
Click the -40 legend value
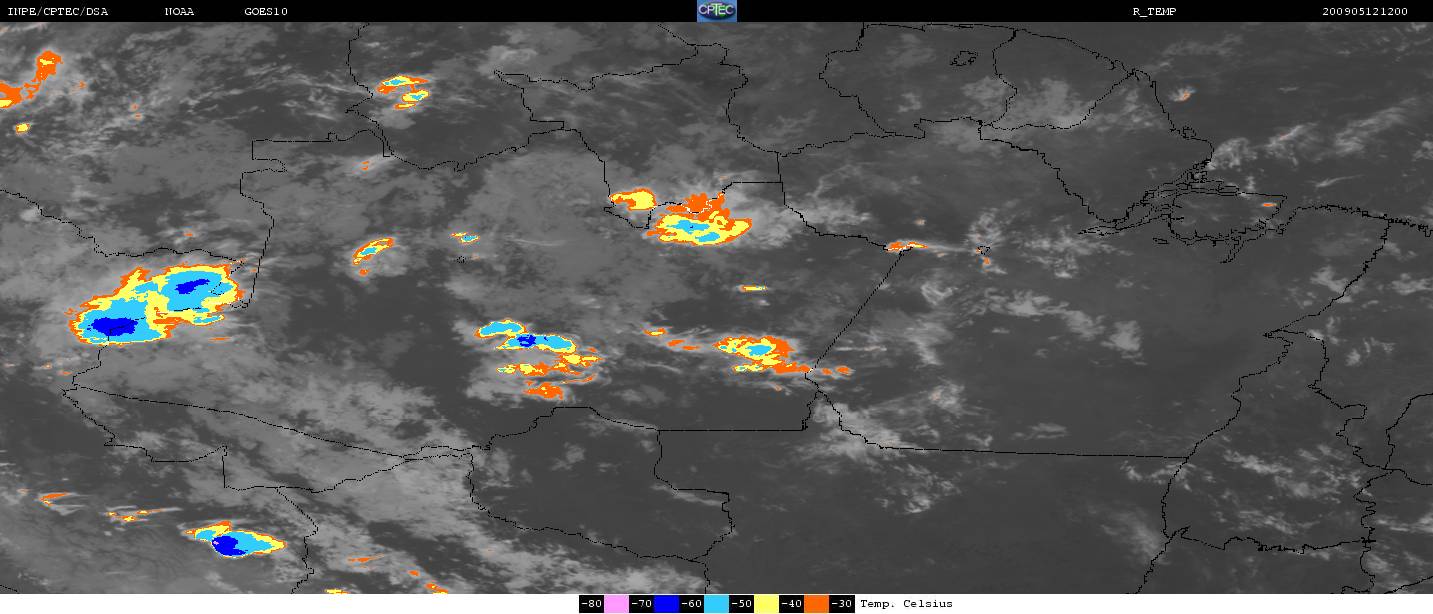coord(791,604)
